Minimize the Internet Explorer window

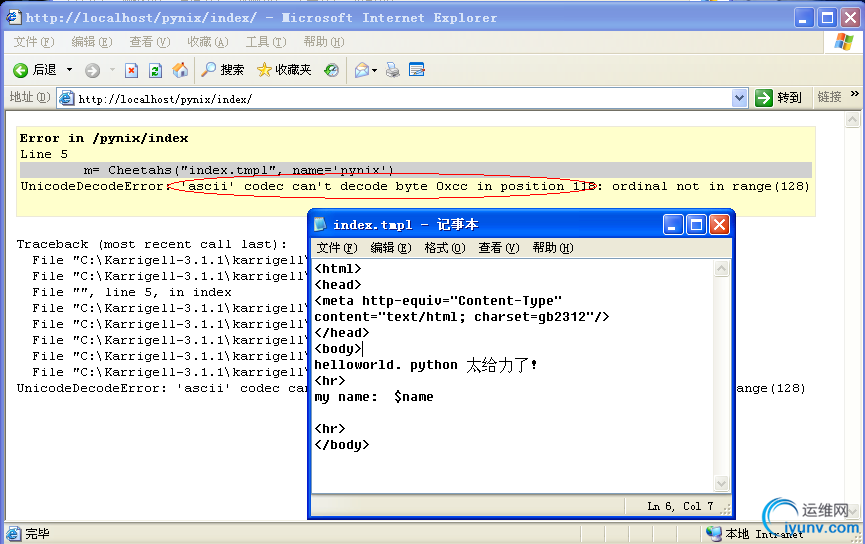[804, 18]
